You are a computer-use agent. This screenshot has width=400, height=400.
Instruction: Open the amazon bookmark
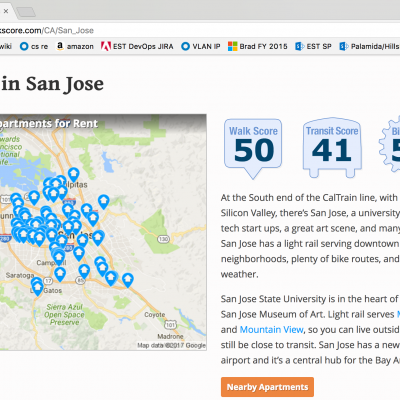pos(75,46)
